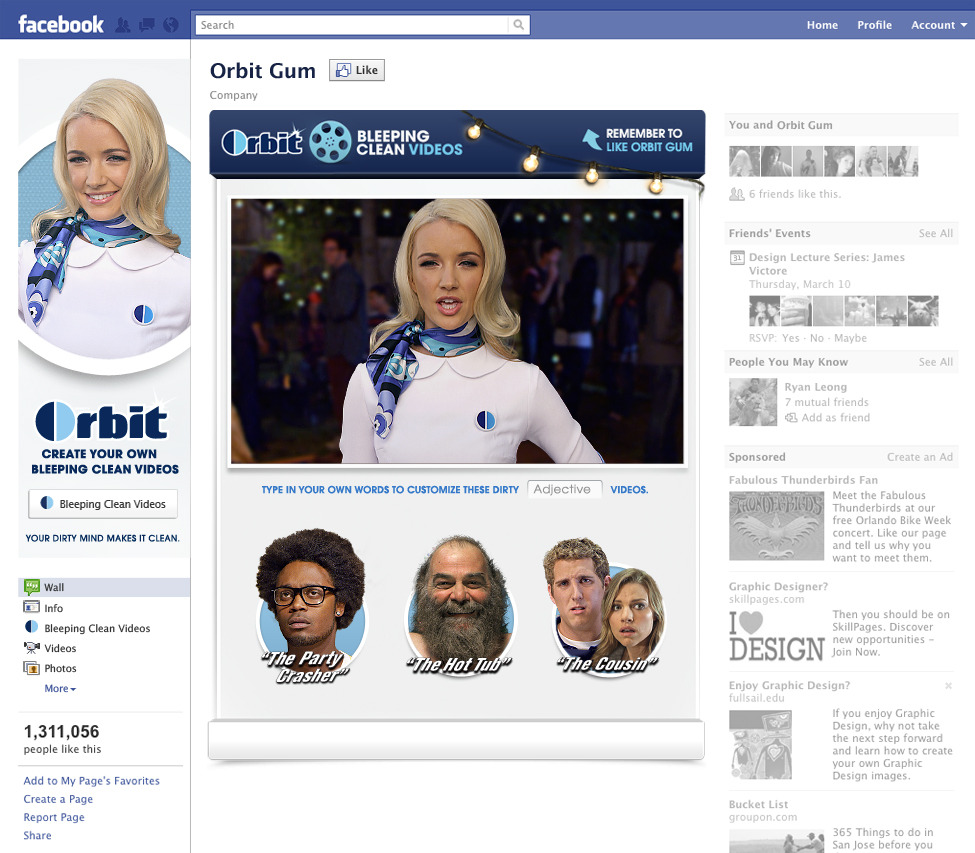Select 'The Hot Tub' video
Viewport: 975px width, 853px height.
[459, 606]
